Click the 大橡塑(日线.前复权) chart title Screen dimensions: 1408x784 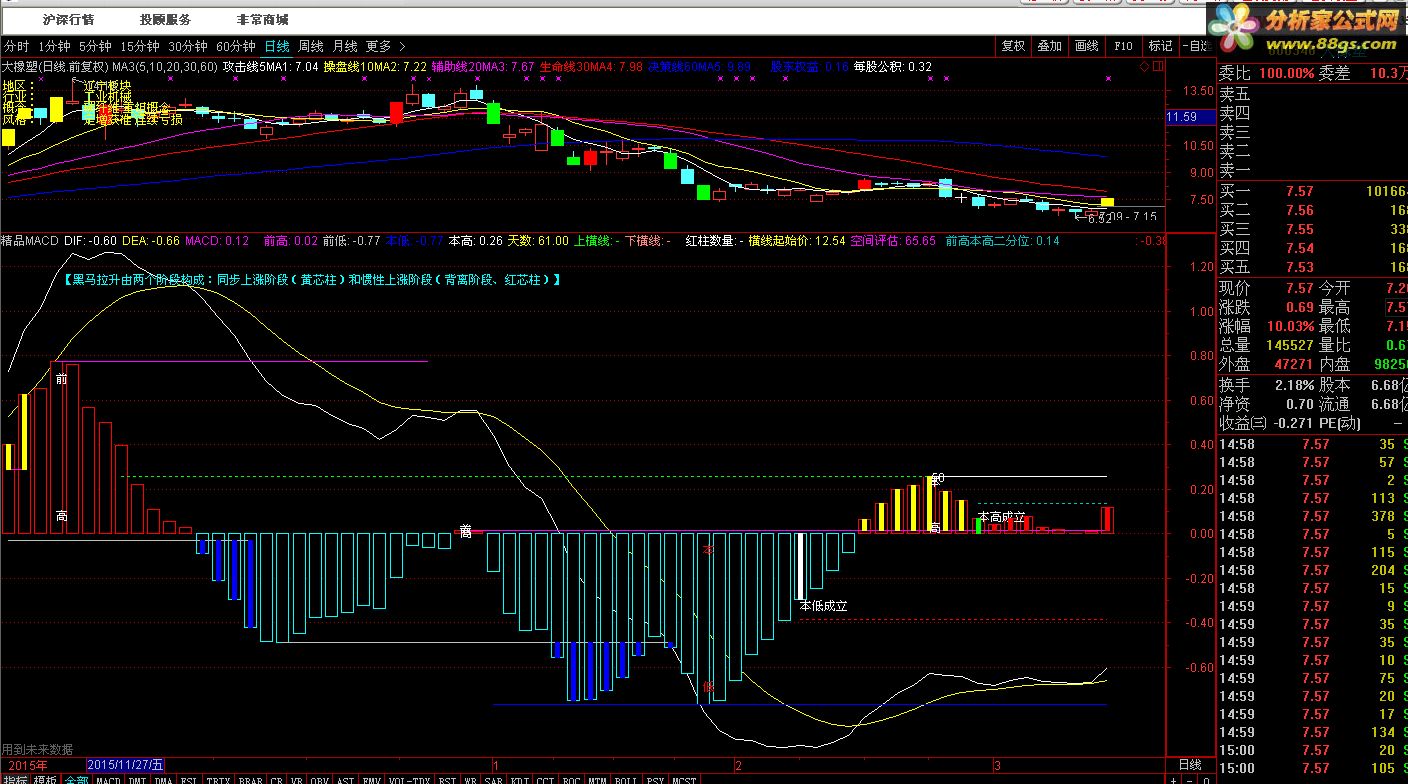point(56,67)
